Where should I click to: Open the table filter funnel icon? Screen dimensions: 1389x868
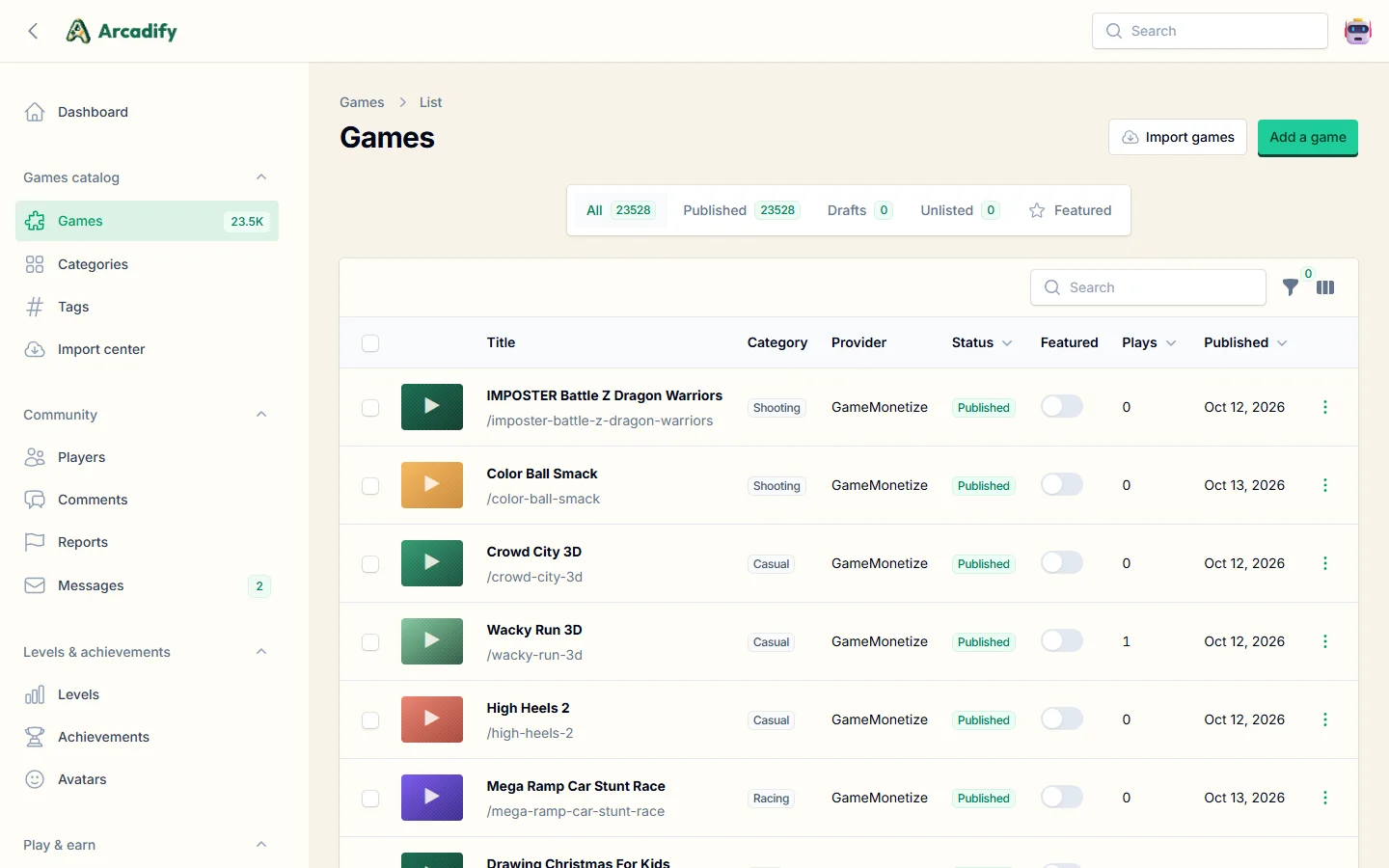(1291, 287)
